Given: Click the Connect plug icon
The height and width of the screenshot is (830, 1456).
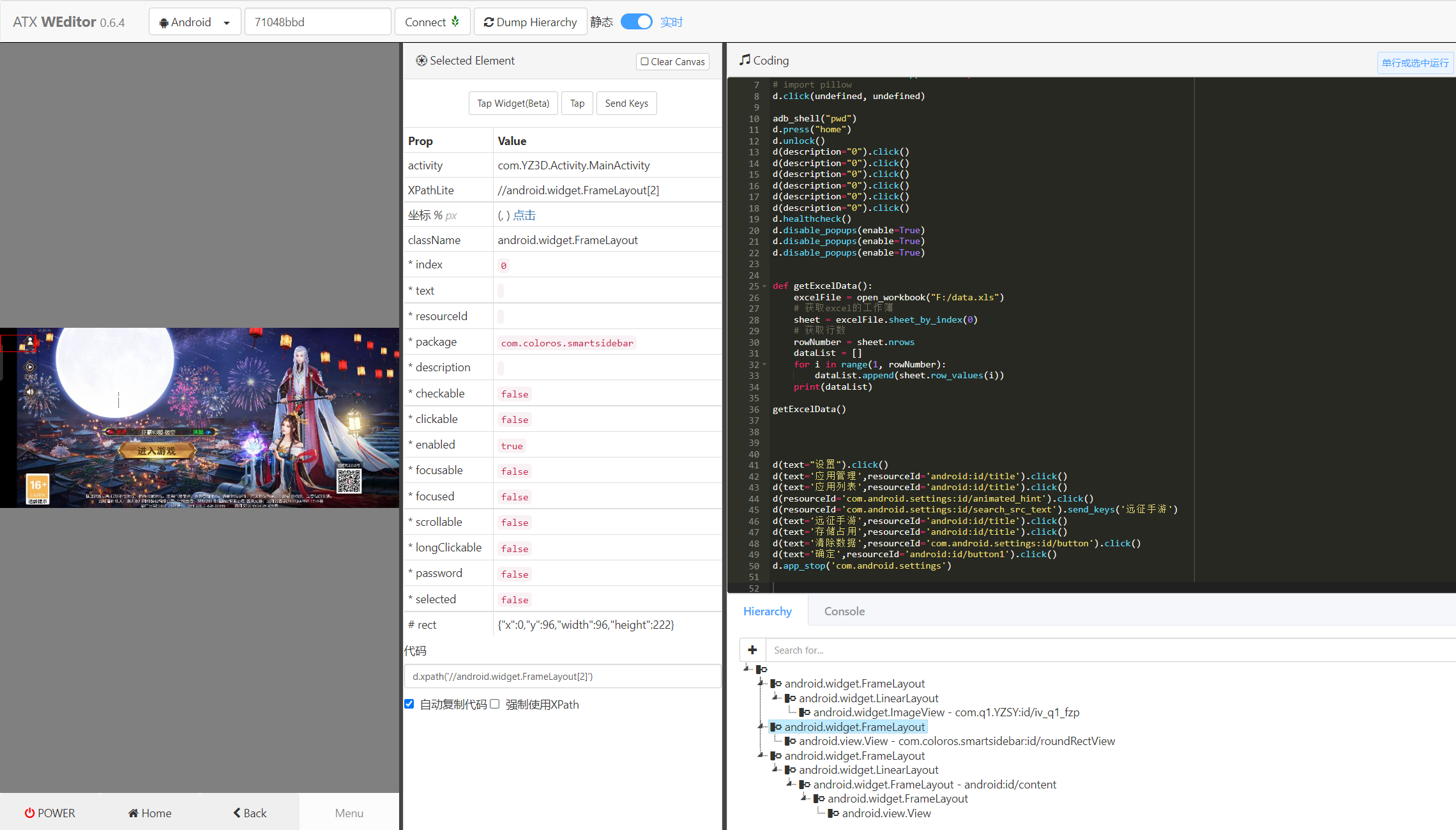Looking at the screenshot, I should tap(455, 21).
